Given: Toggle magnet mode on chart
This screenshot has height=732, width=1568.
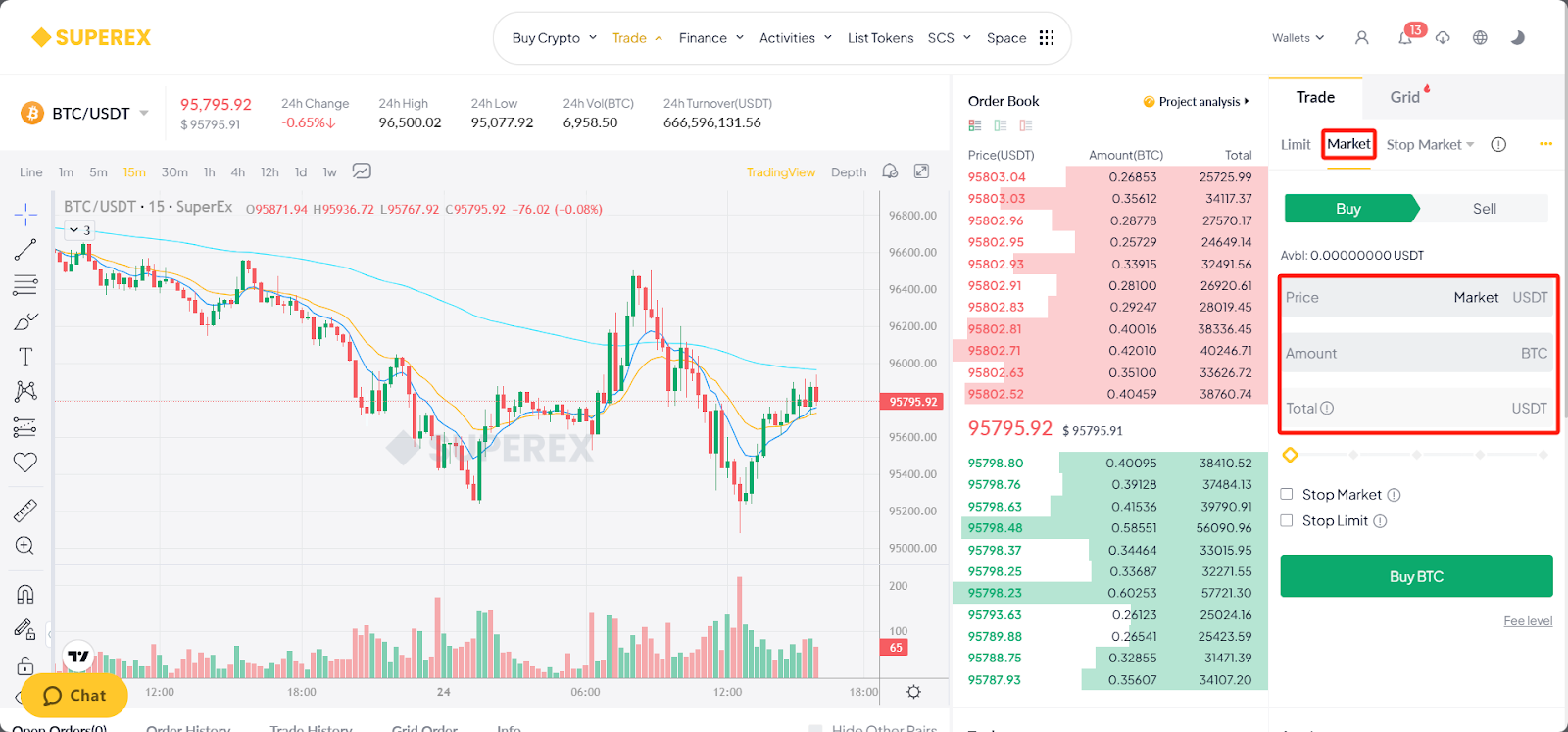Looking at the screenshot, I should [x=25, y=594].
